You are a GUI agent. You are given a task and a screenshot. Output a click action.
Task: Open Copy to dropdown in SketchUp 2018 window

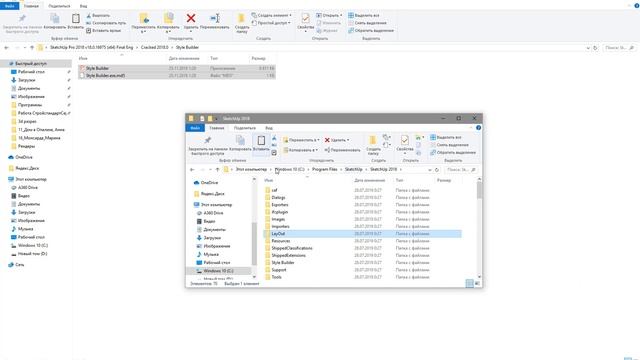[x=300, y=150]
